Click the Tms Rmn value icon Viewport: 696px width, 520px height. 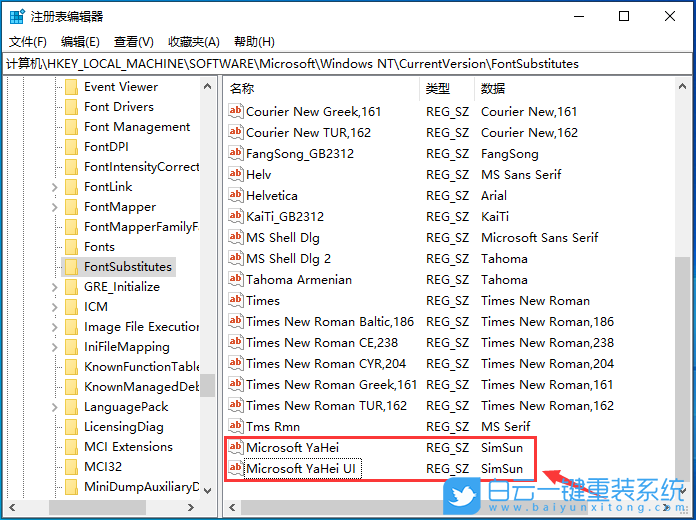tap(236, 427)
